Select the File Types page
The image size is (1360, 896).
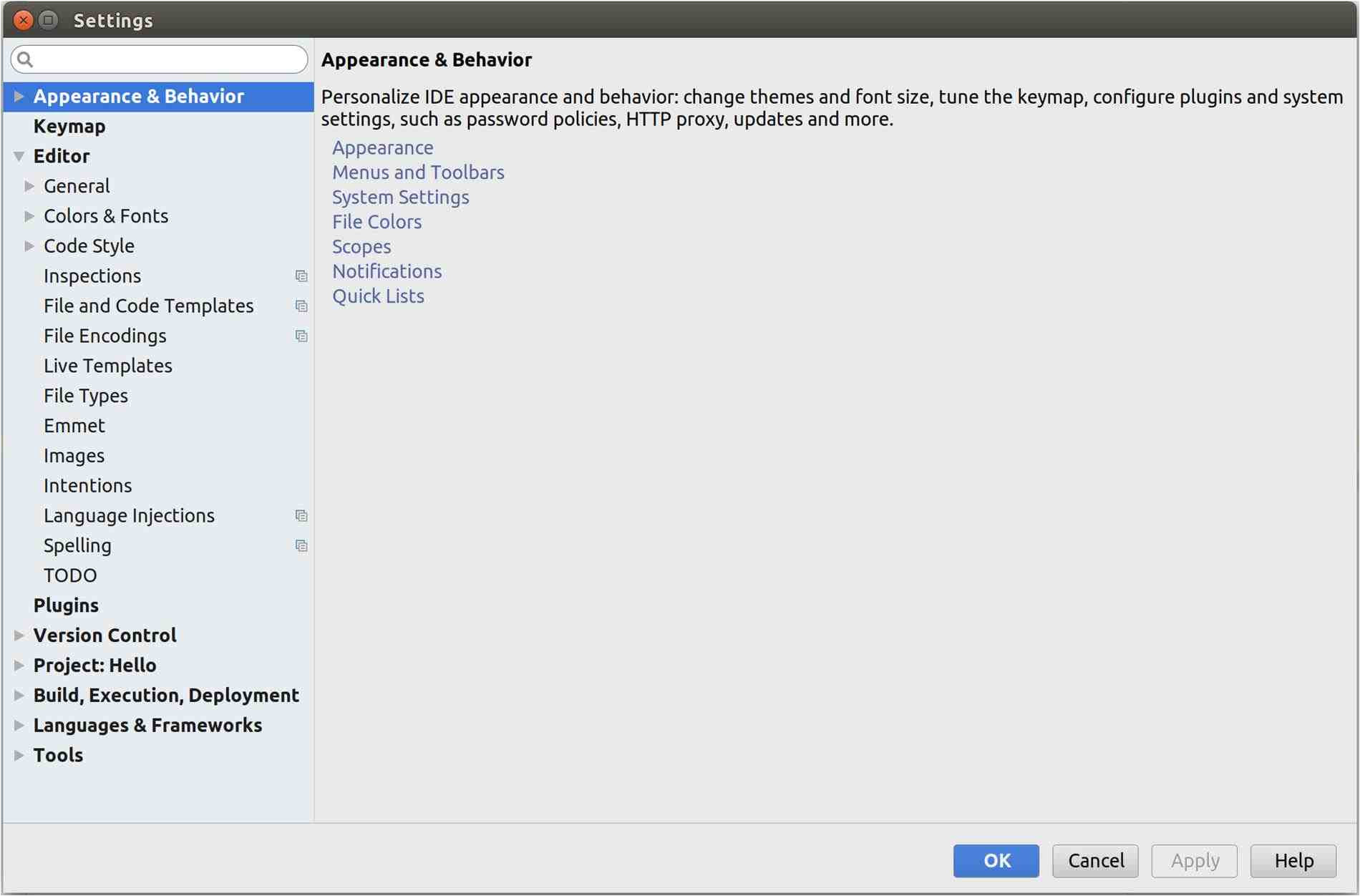85,396
